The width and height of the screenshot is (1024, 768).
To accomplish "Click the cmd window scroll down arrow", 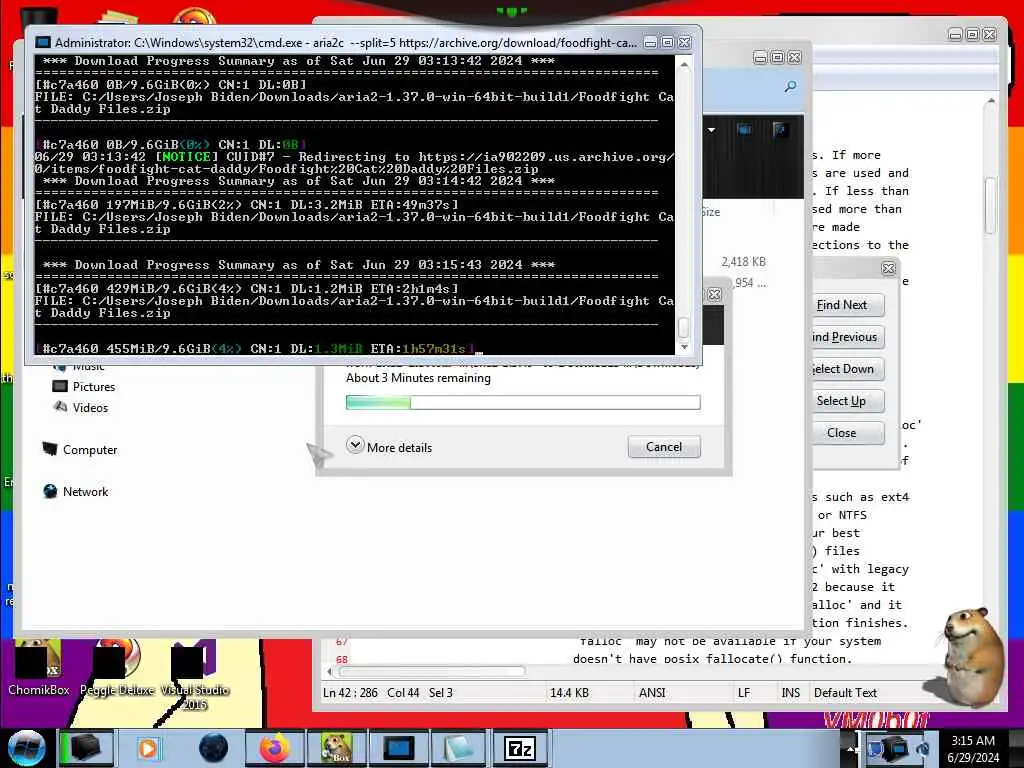I will point(684,347).
